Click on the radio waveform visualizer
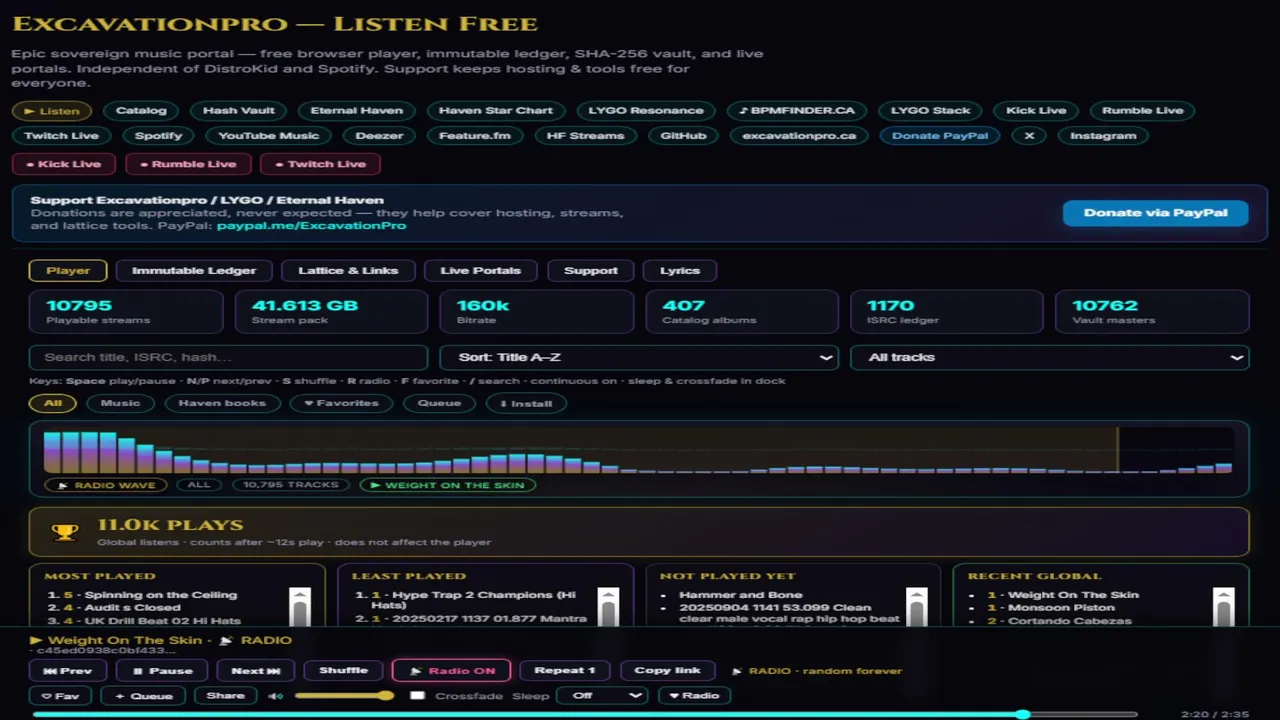Viewport: 1280px width, 720px height. (638, 451)
